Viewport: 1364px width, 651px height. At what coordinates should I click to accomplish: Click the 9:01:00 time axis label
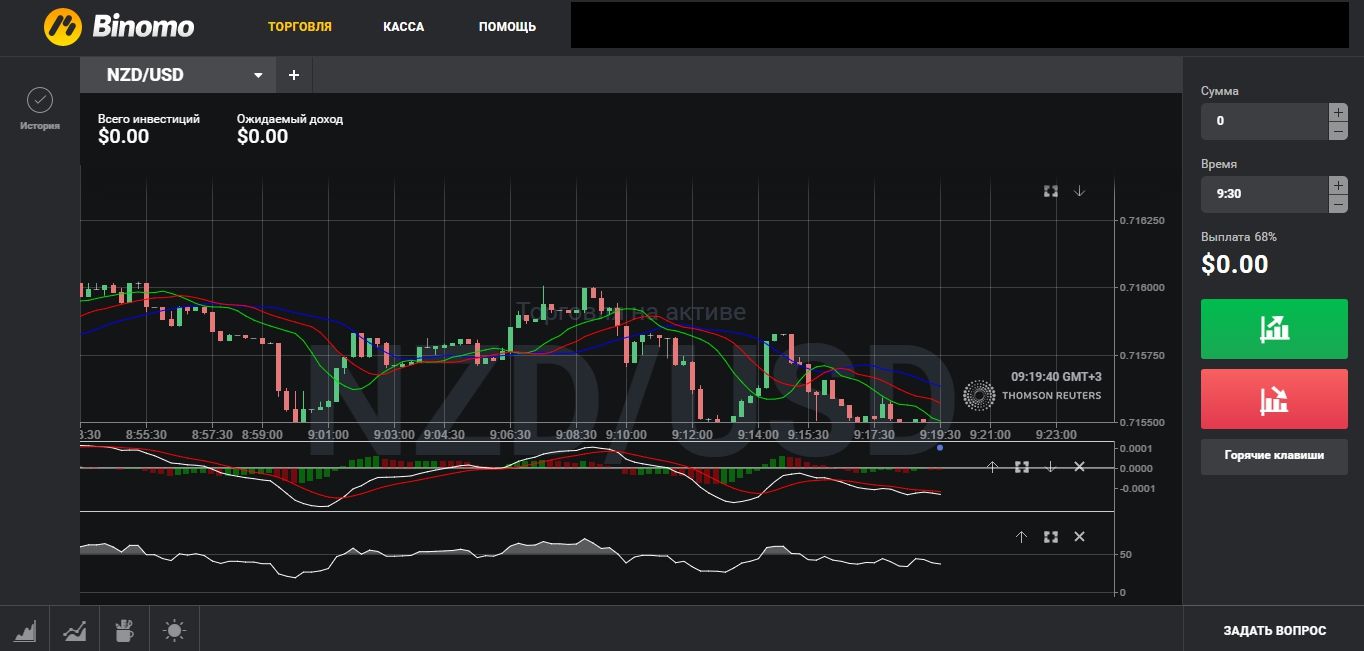(x=328, y=435)
